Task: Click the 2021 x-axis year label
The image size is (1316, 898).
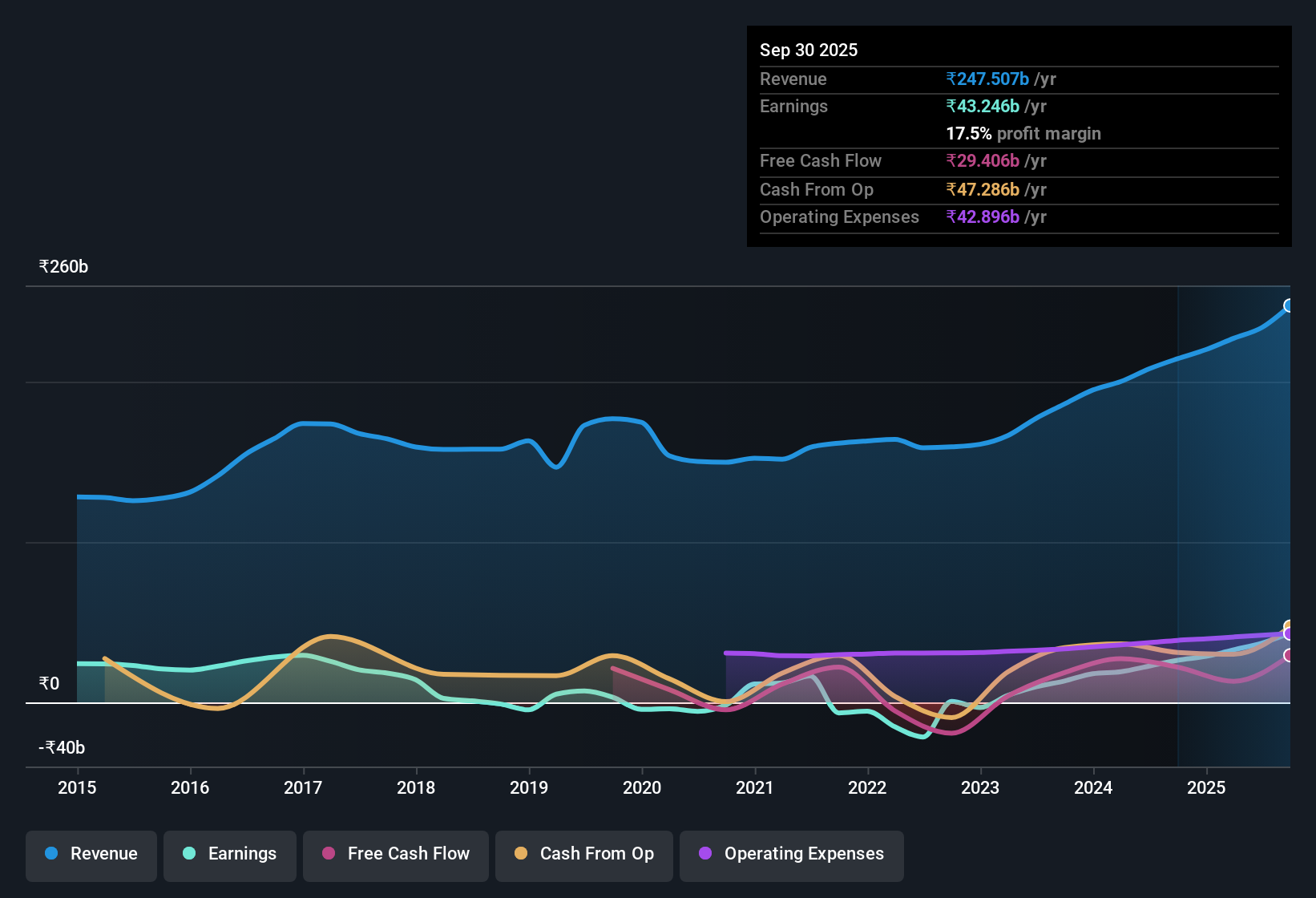Action: click(754, 787)
